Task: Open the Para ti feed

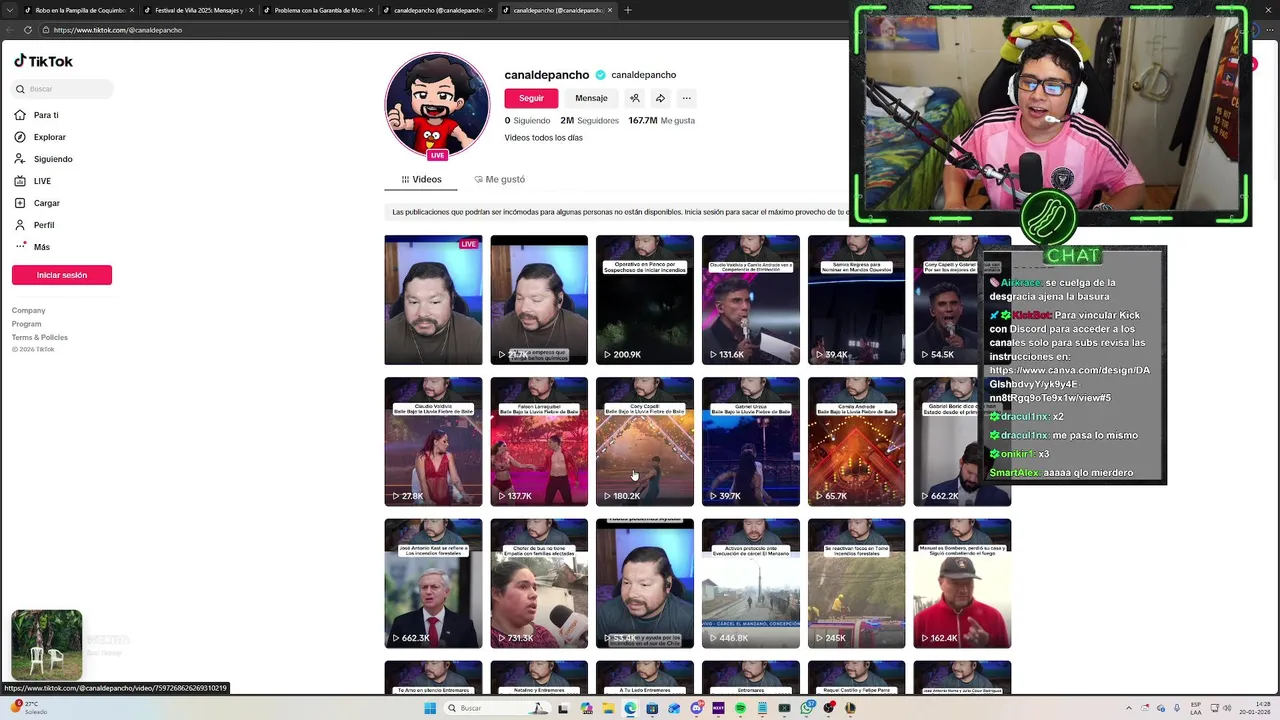Action: click(46, 115)
